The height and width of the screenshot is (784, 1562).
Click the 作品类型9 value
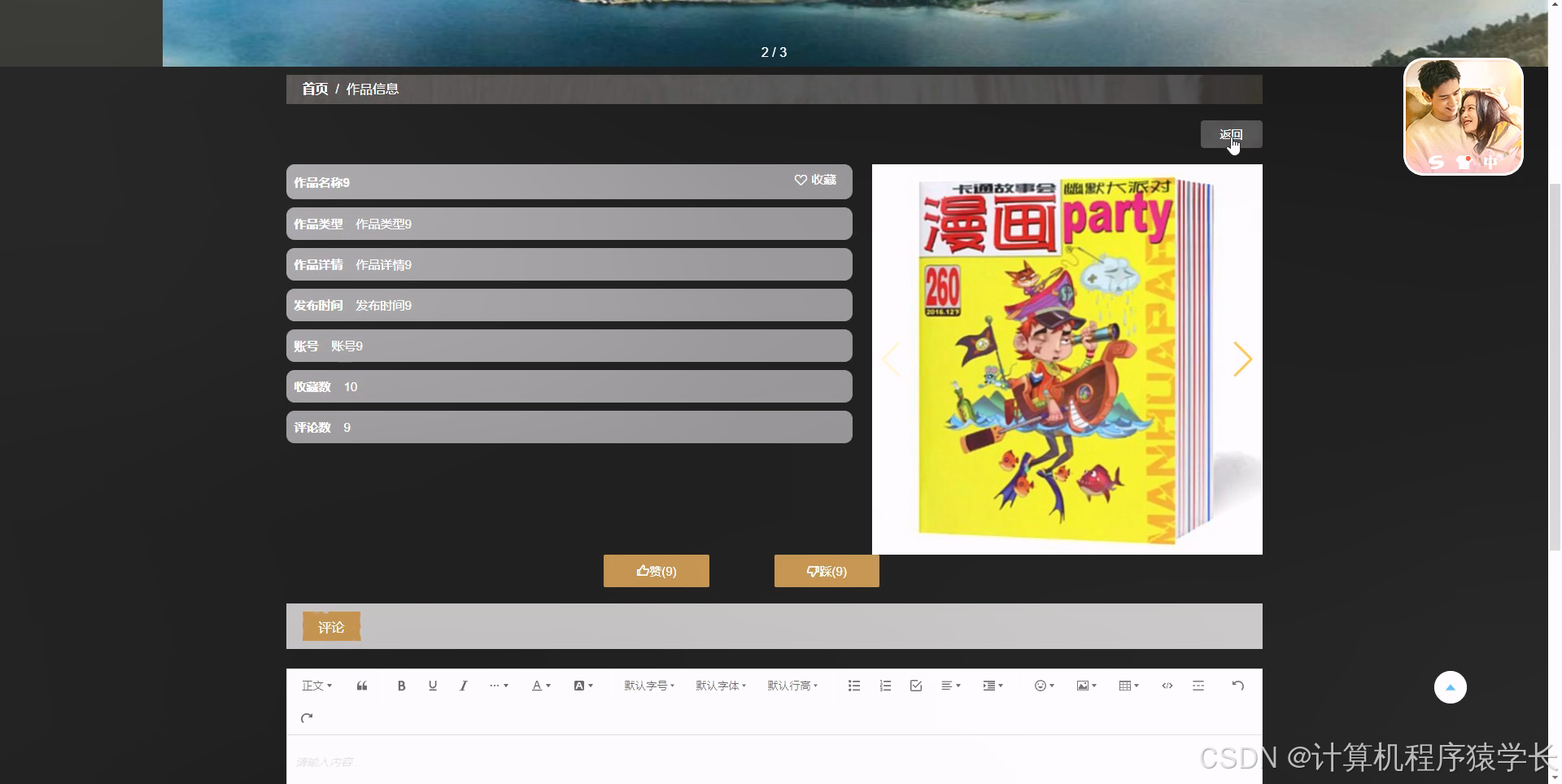(x=383, y=224)
